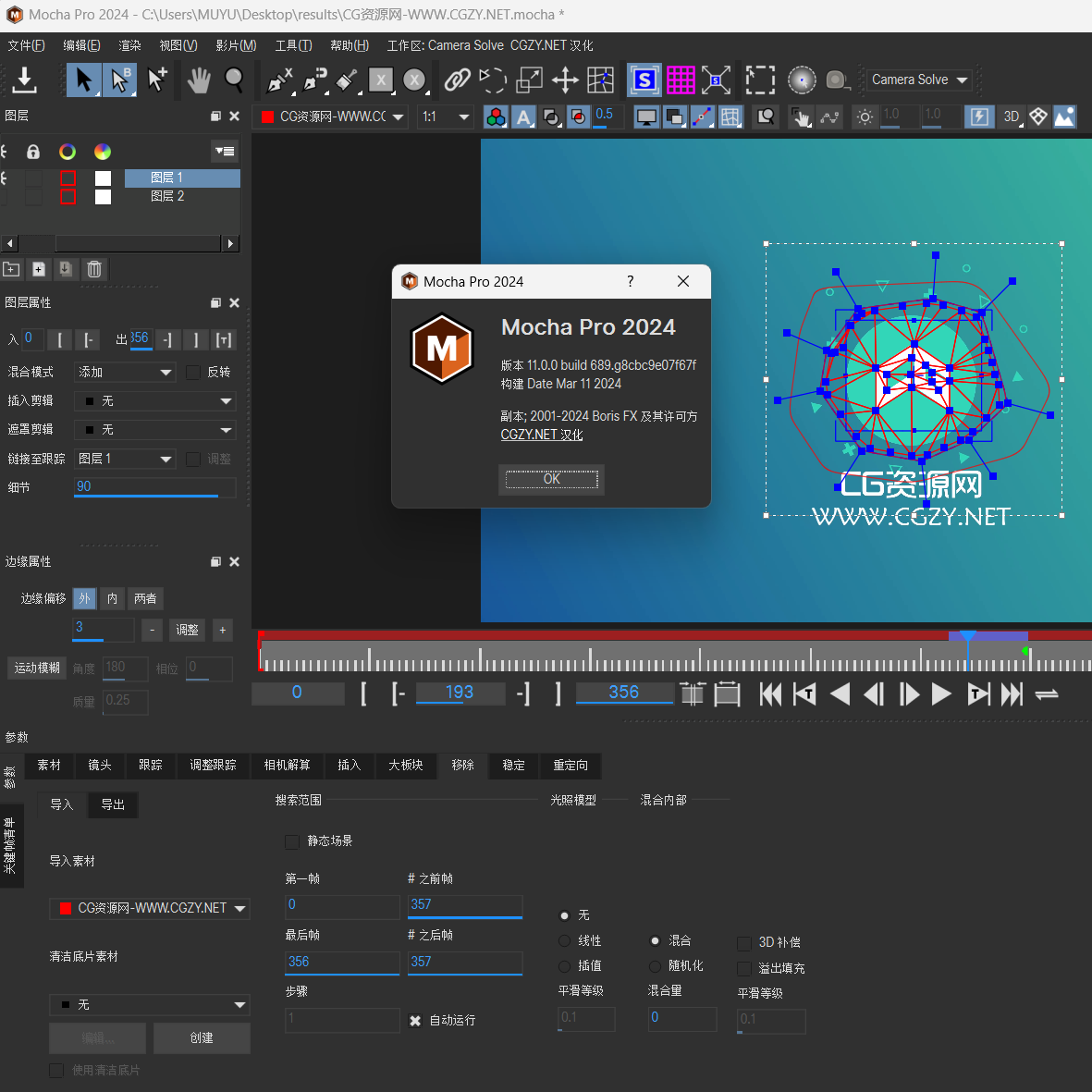Switch to the 稳定 tab
The image size is (1092, 1092).
pos(513,766)
